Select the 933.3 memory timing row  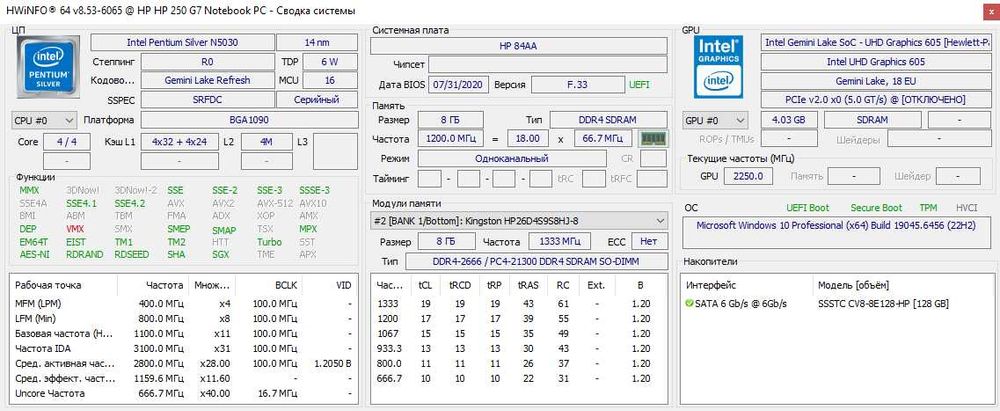[519, 348]
